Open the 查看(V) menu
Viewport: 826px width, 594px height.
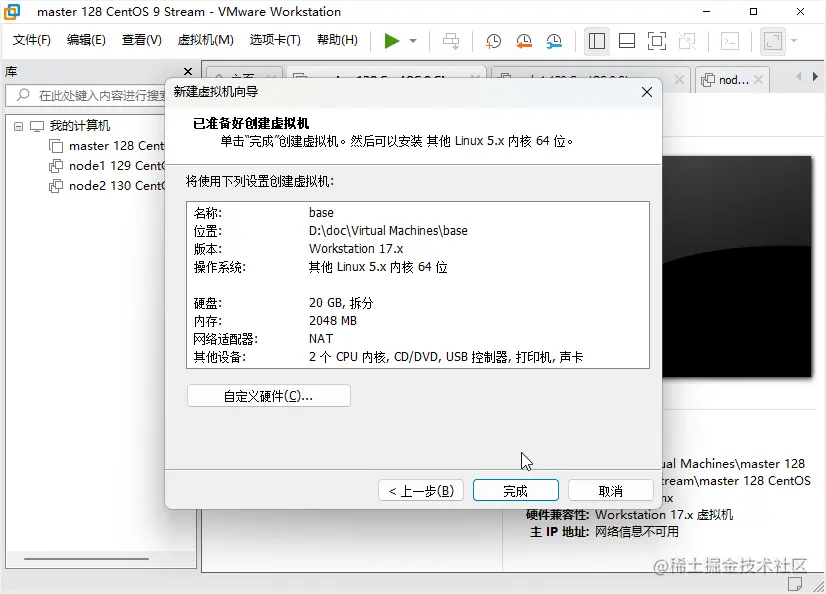pyautogui.click(x=141, y=40)
